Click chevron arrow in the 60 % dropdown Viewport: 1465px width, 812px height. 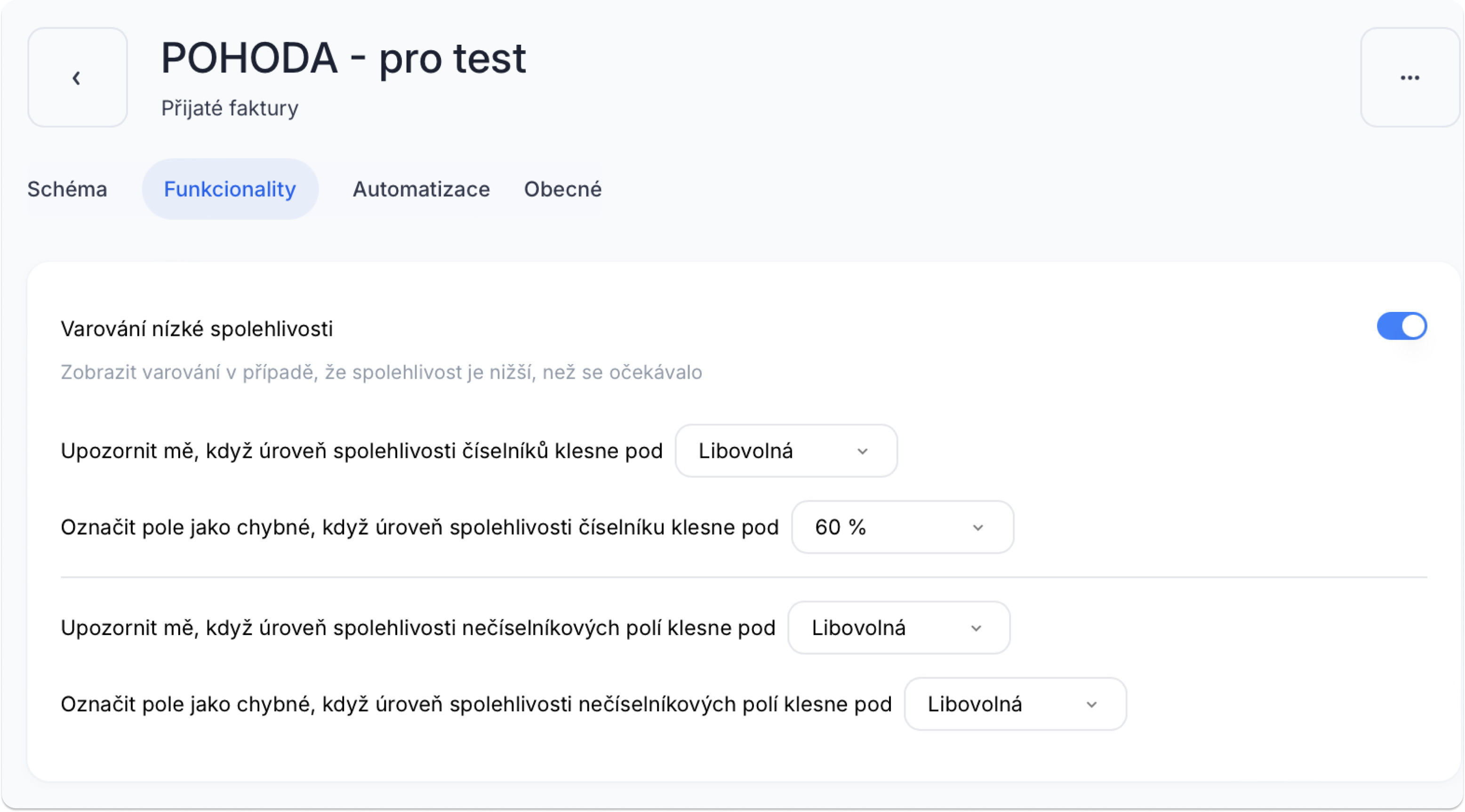click(977, 528)
